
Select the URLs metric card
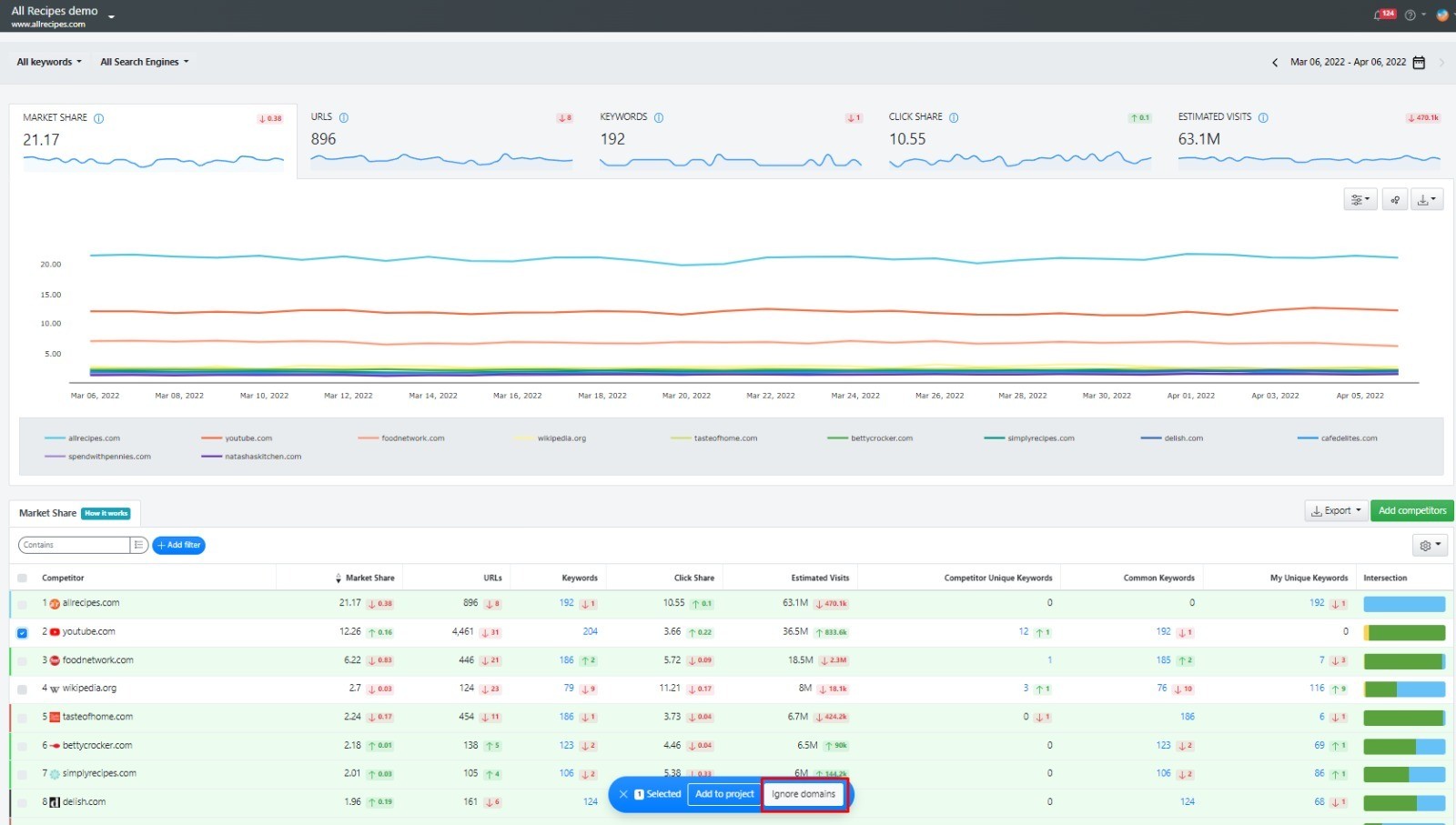pyautogui.click(x=442, y=141)
